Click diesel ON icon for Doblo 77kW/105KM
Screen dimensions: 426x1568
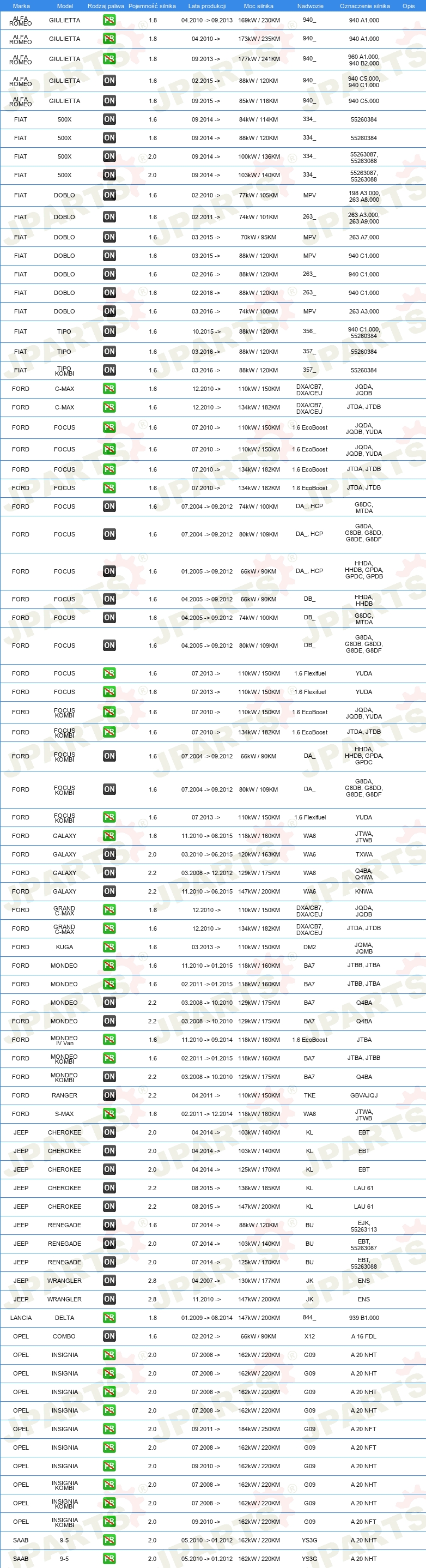109,195
